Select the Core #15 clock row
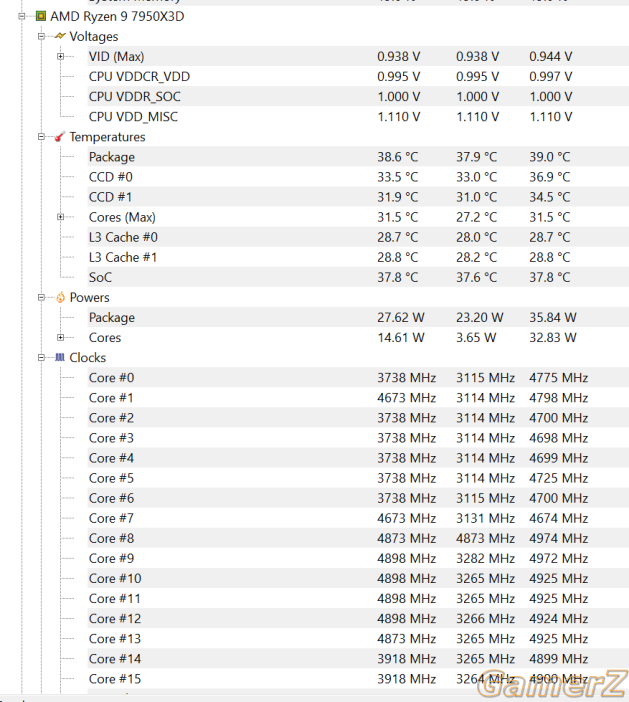Viewport: 629px width, 702px height. pyautogui.click(x=358, y=679)
